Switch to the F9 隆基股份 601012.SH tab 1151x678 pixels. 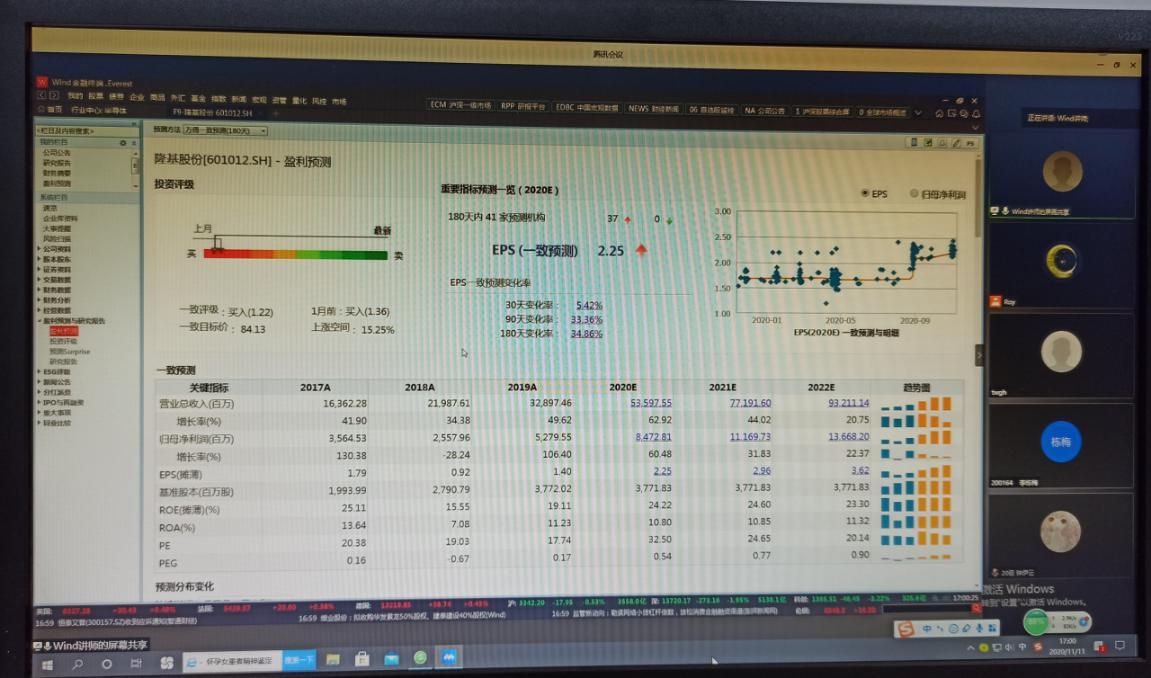coord(213,113)
